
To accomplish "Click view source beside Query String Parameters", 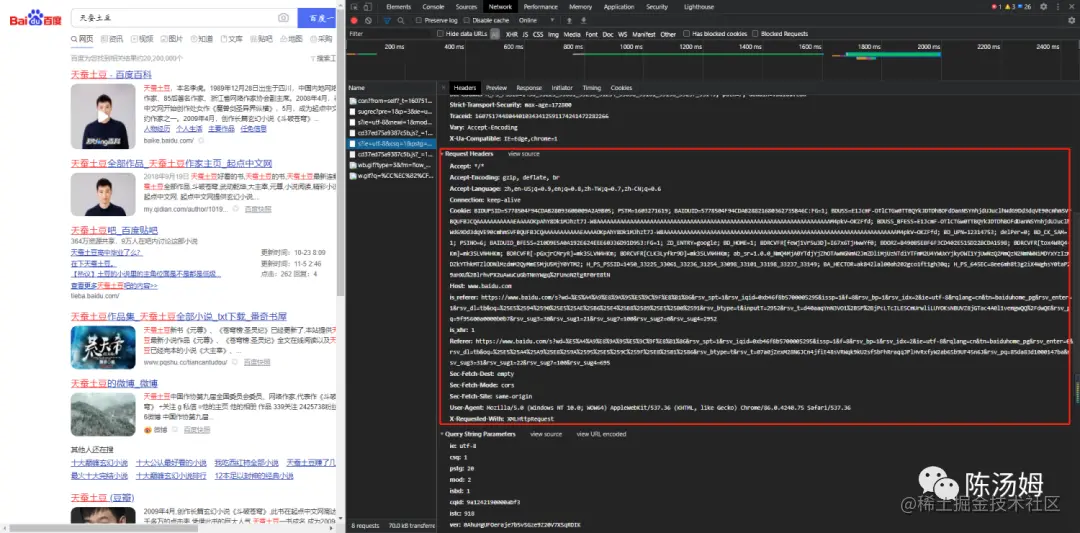I will coord(546,435).
